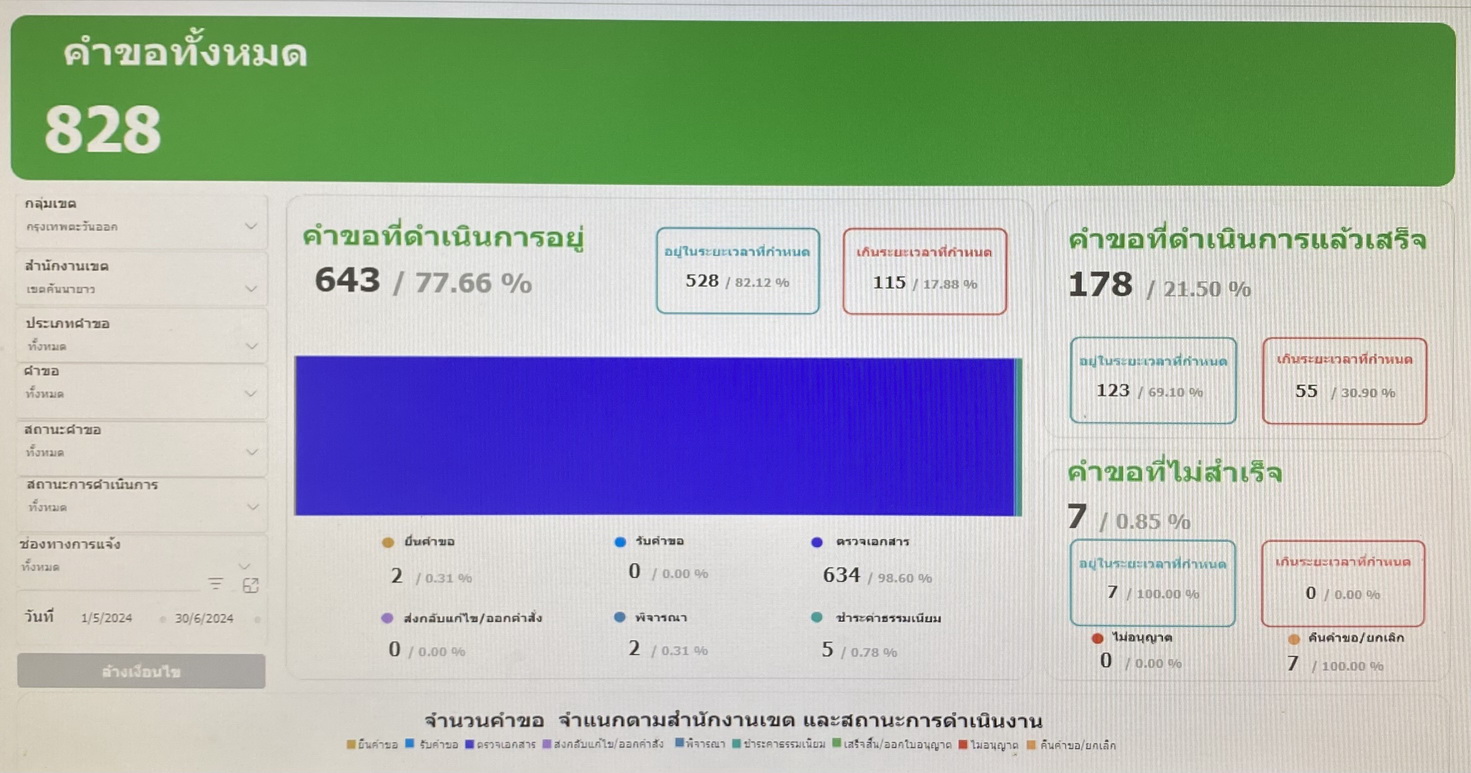The width and height of the screenshot is (1471, 773).
Task: Click the ส่งกลับแก้ไข/ออกคำสั่ง purple legend dot
Action: click(388, 618)
